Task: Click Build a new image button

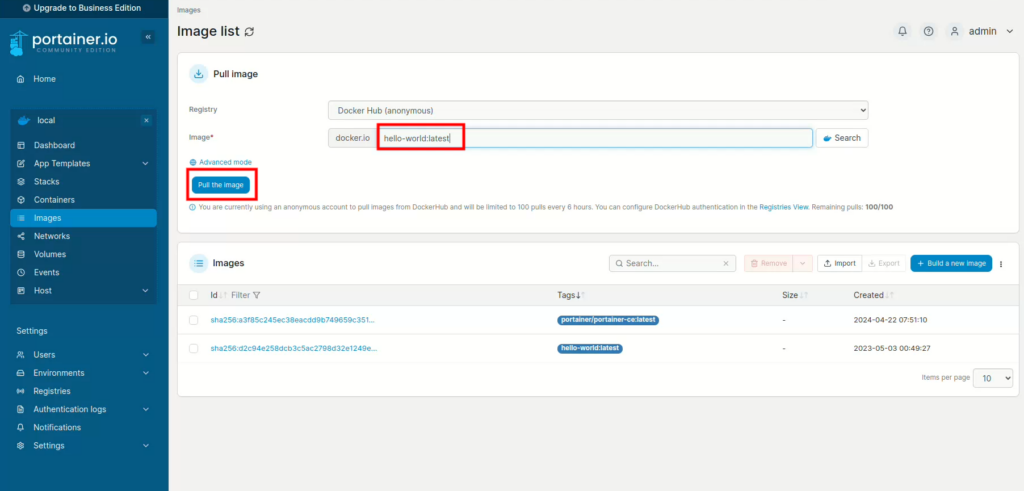Action: pos(950,263)
